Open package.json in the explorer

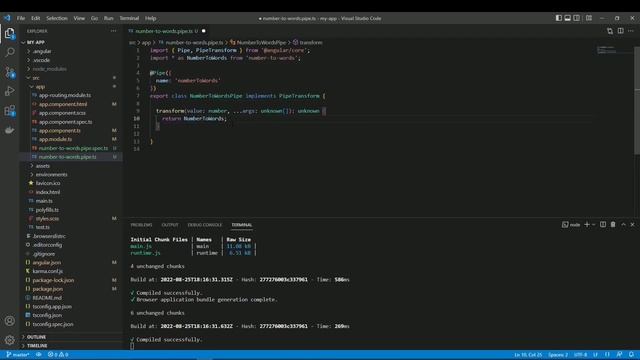(x=47, y=289)
